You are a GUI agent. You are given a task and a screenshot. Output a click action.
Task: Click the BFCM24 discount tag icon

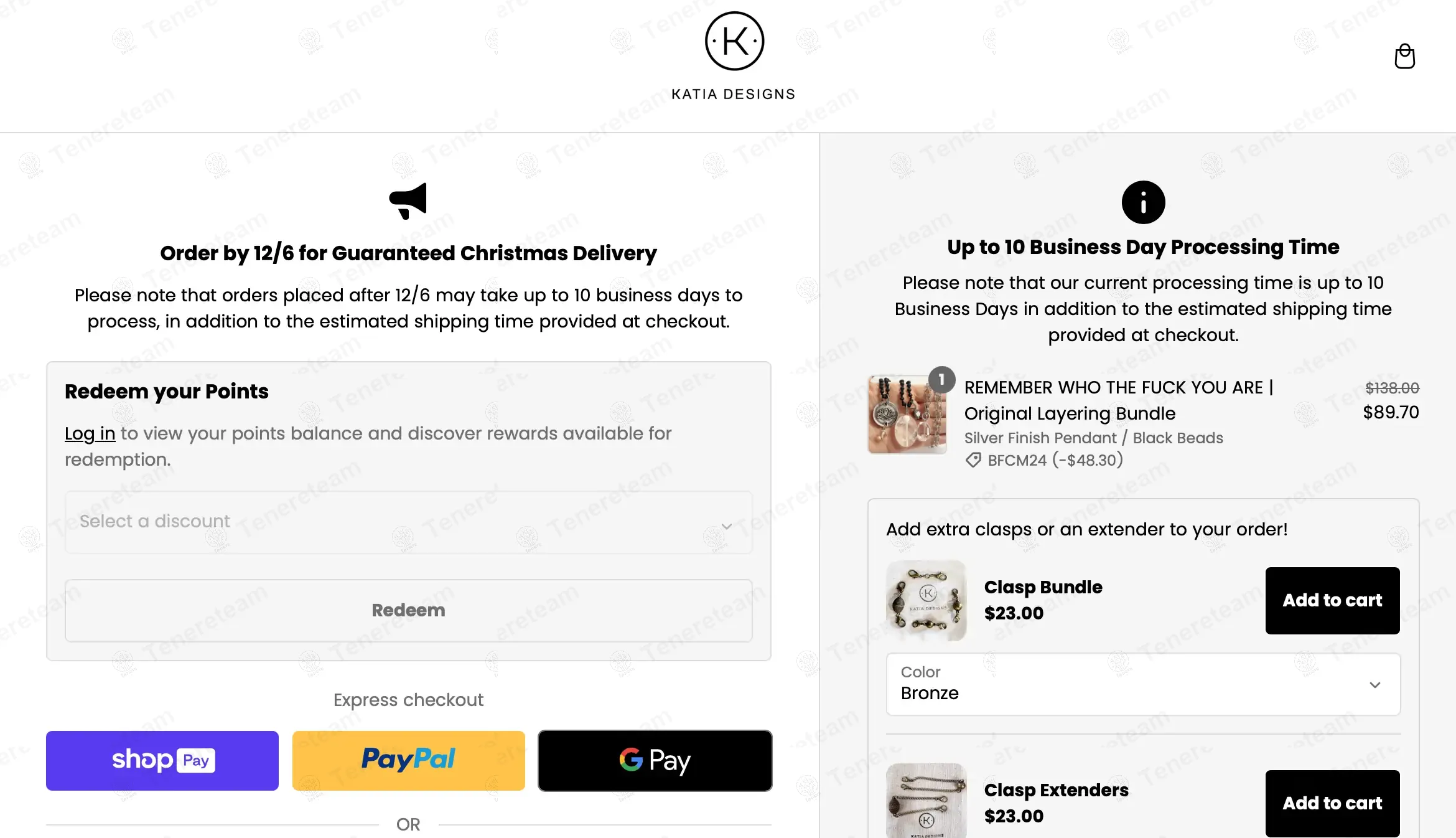coord(973,460)
